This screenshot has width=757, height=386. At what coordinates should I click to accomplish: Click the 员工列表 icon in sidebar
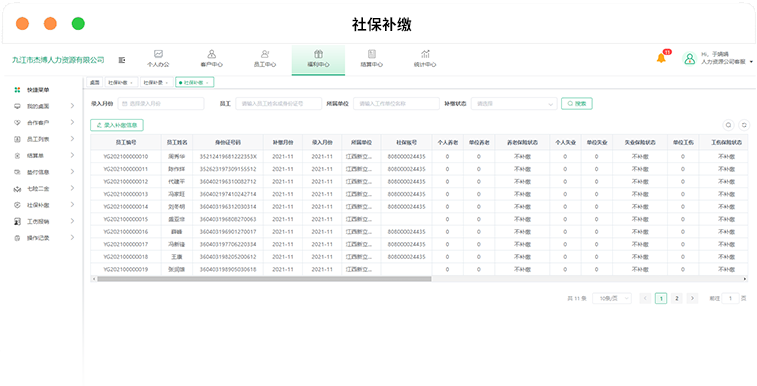[x=17, y=139]
